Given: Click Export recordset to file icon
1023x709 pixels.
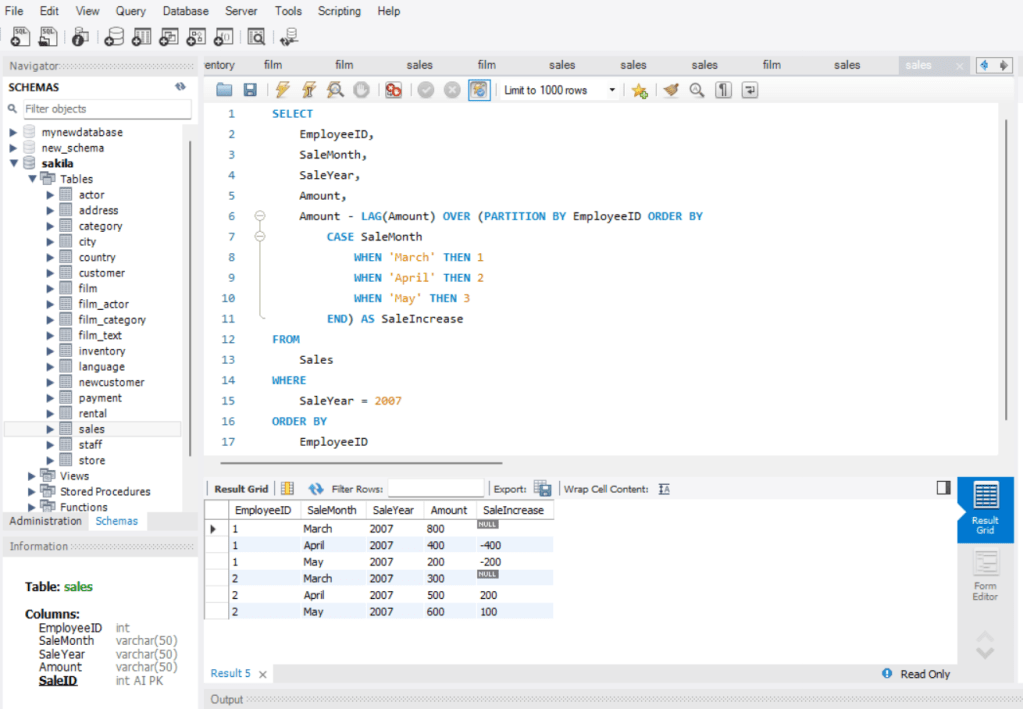Looking at the screenshot, I should point(543,489).
